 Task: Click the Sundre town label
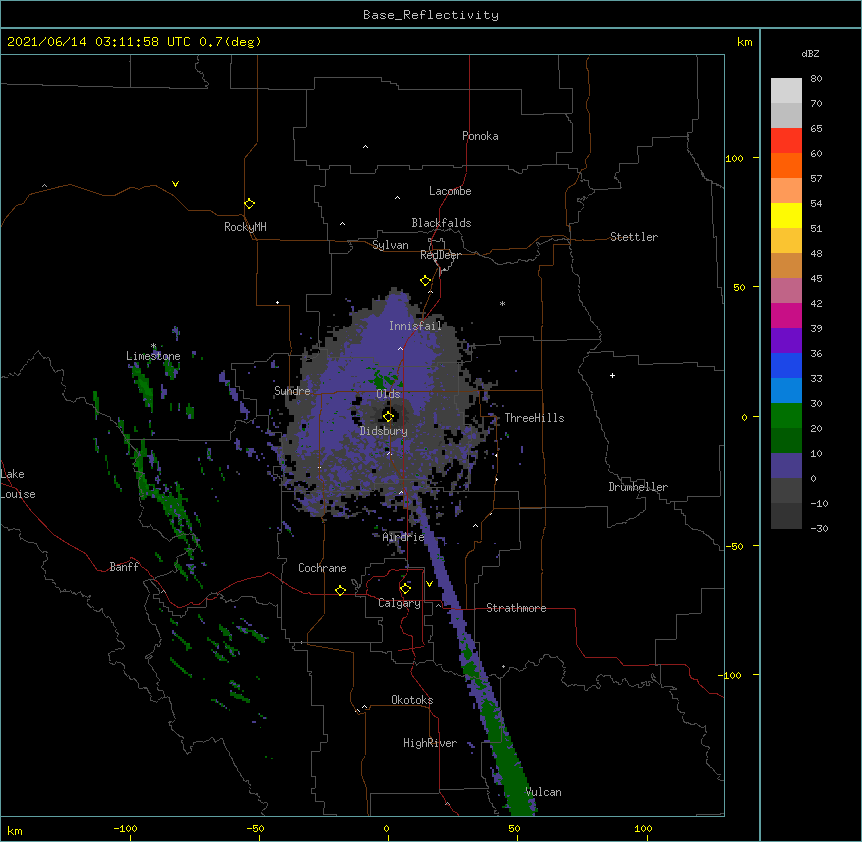(x=292, y=391)
